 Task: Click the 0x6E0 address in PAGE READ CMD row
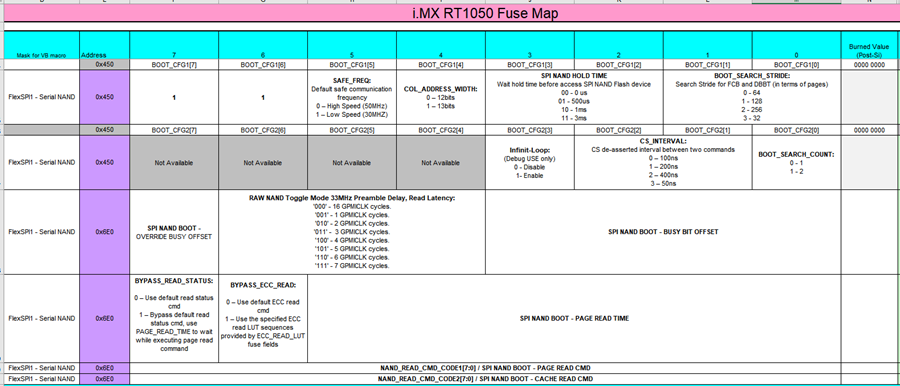pyautogui.click(x=105, y=368)
